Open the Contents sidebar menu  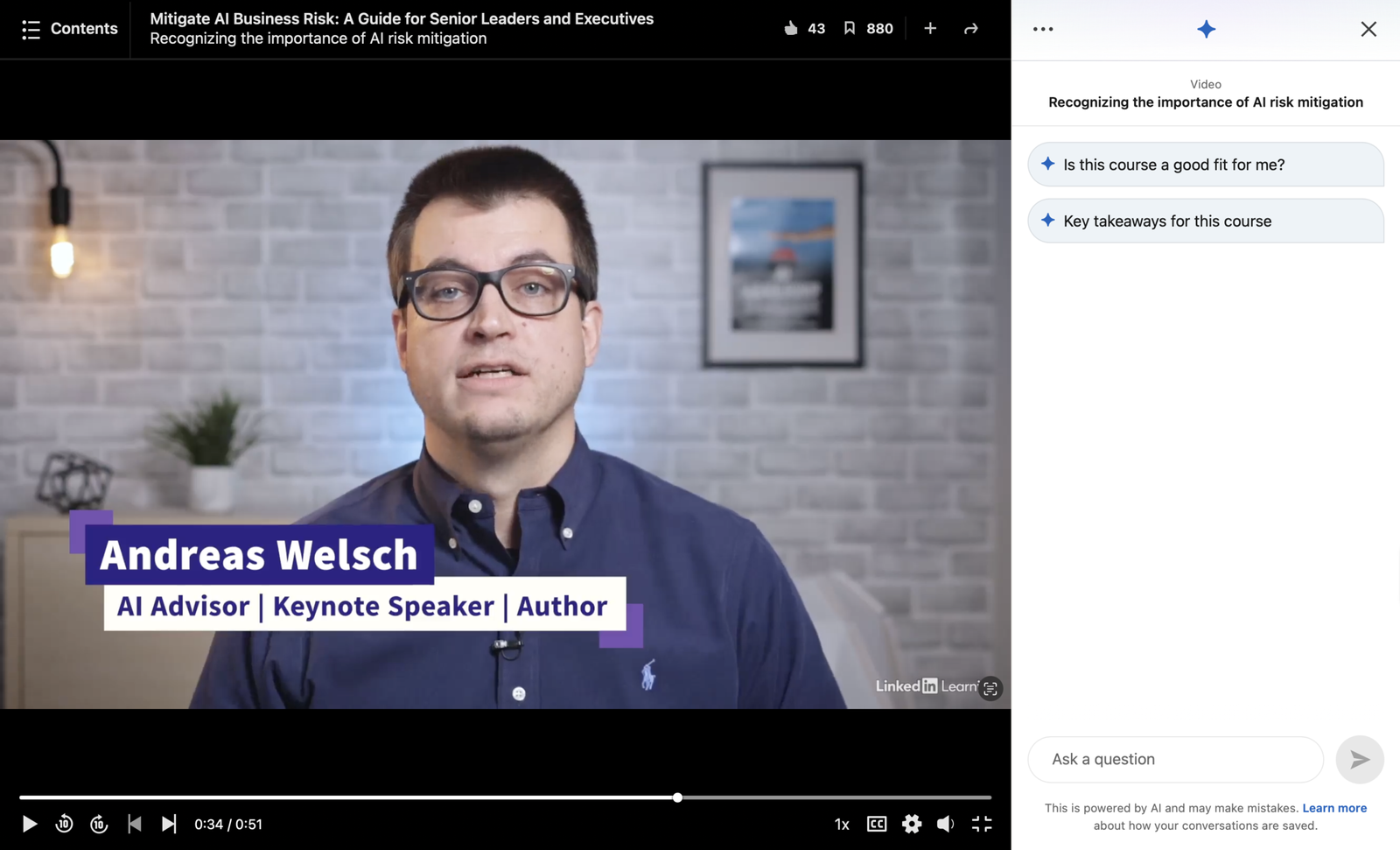click(x=69, y=29)
